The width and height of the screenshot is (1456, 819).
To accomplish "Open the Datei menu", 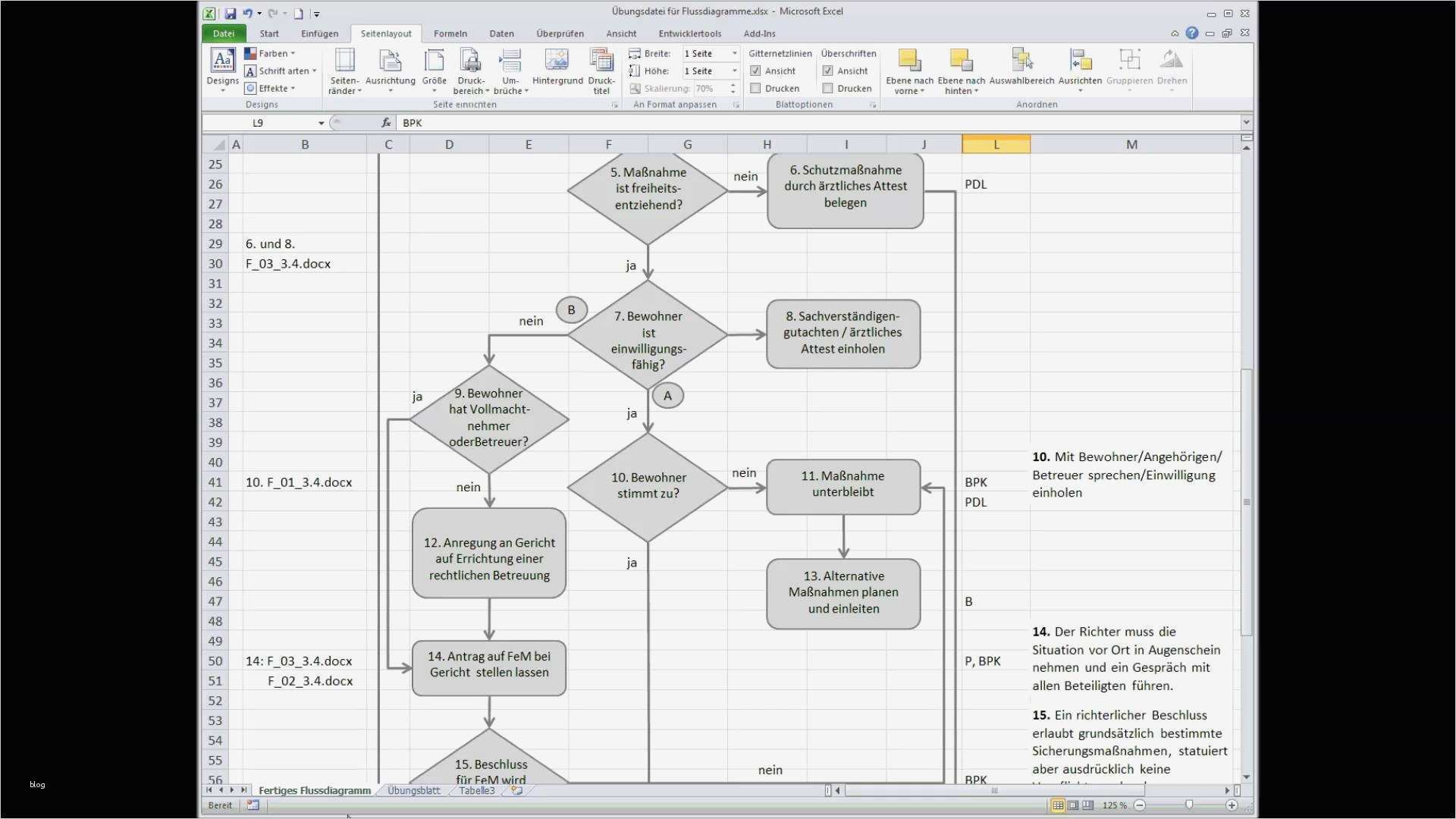I will tap(224, 33).
